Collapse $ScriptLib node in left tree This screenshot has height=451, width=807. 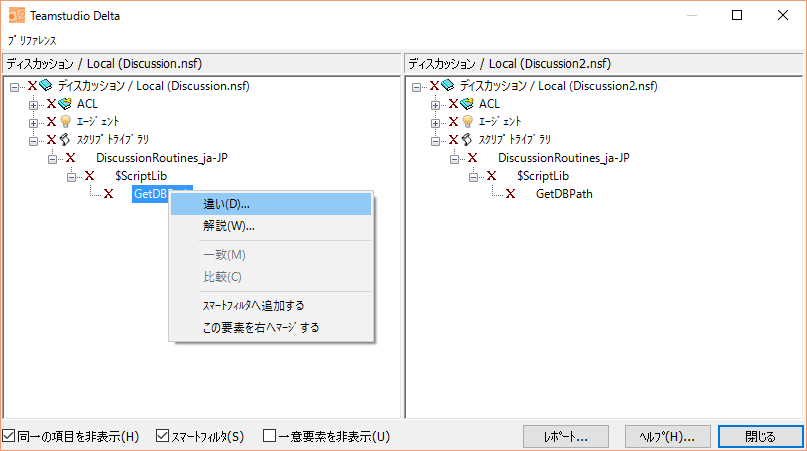(x=71, y=176)
